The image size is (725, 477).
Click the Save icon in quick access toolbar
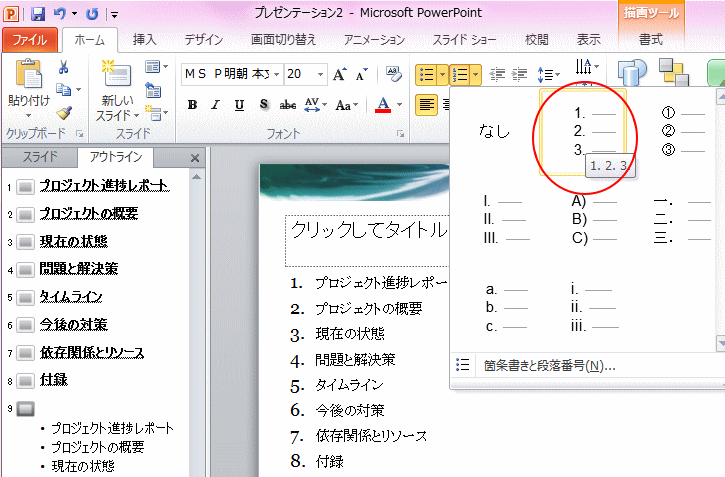coord(37,13)
